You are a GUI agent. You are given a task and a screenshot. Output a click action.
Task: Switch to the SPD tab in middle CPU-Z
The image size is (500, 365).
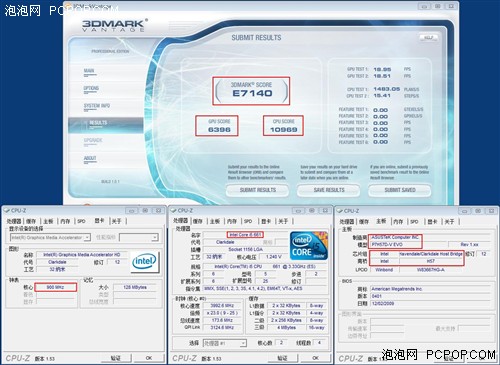[248, 221]
